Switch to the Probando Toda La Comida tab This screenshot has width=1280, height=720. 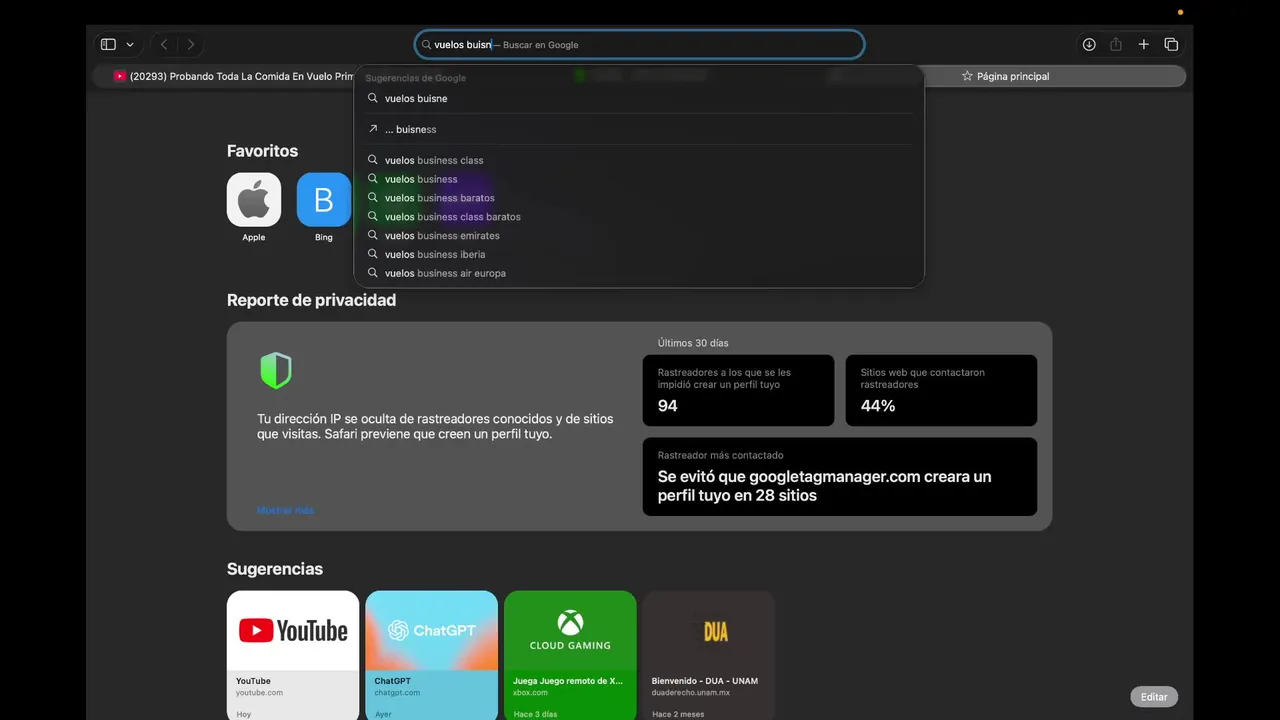(x=233, y=76)
